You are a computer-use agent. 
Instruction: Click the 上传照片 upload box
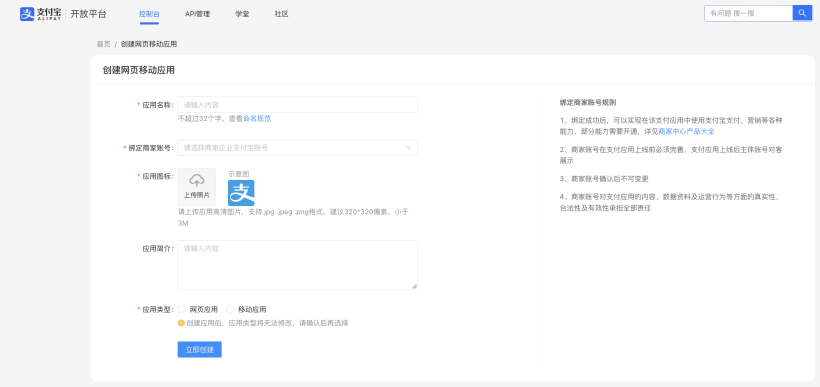coord(197,187)
